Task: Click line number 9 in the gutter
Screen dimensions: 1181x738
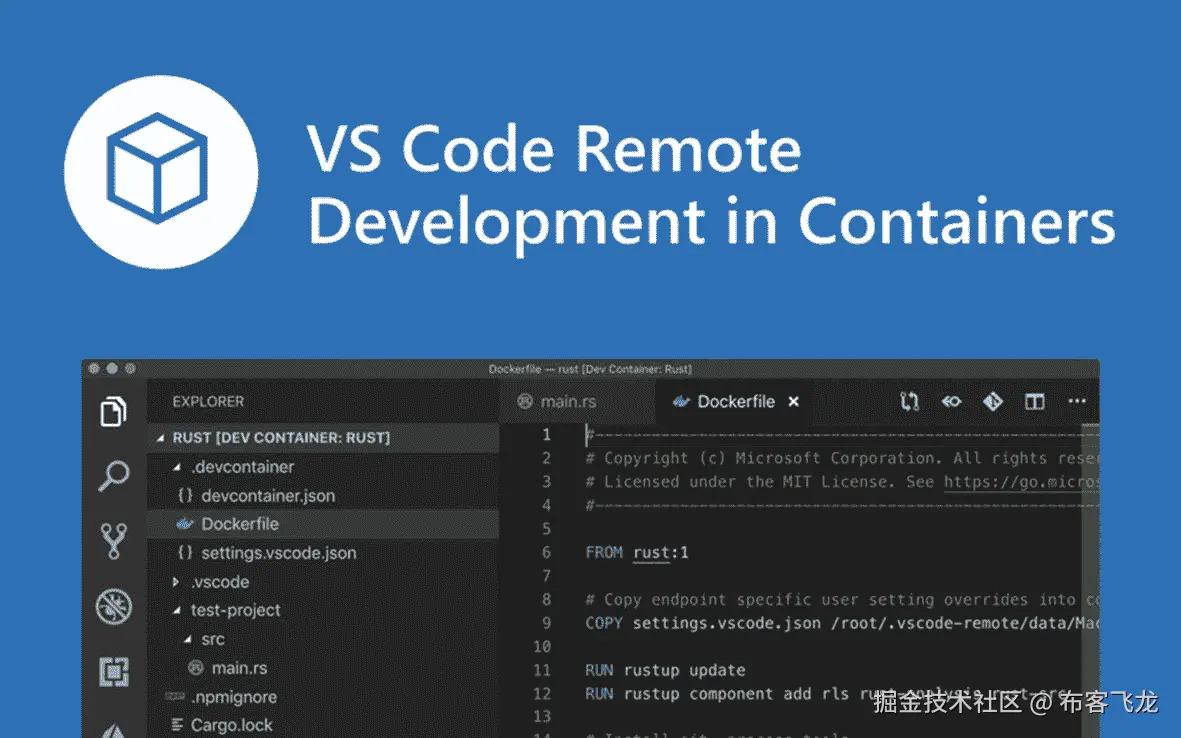Action: point(546,623)
